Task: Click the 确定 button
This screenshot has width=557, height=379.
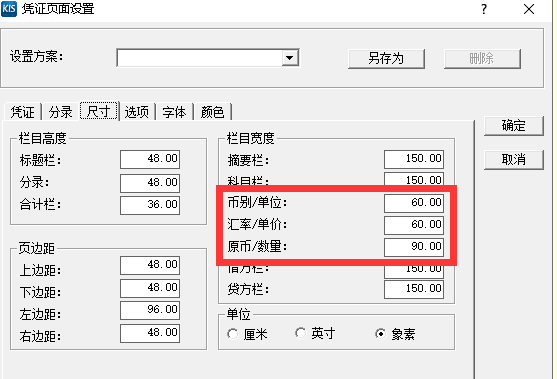Action: 514,126
